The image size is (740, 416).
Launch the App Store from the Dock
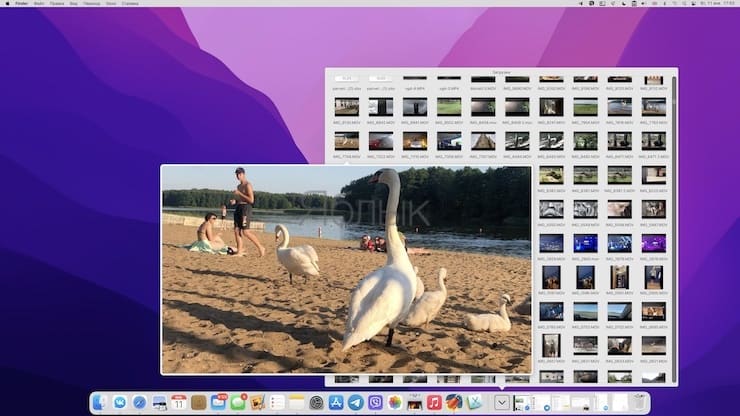tap(336, 402)
